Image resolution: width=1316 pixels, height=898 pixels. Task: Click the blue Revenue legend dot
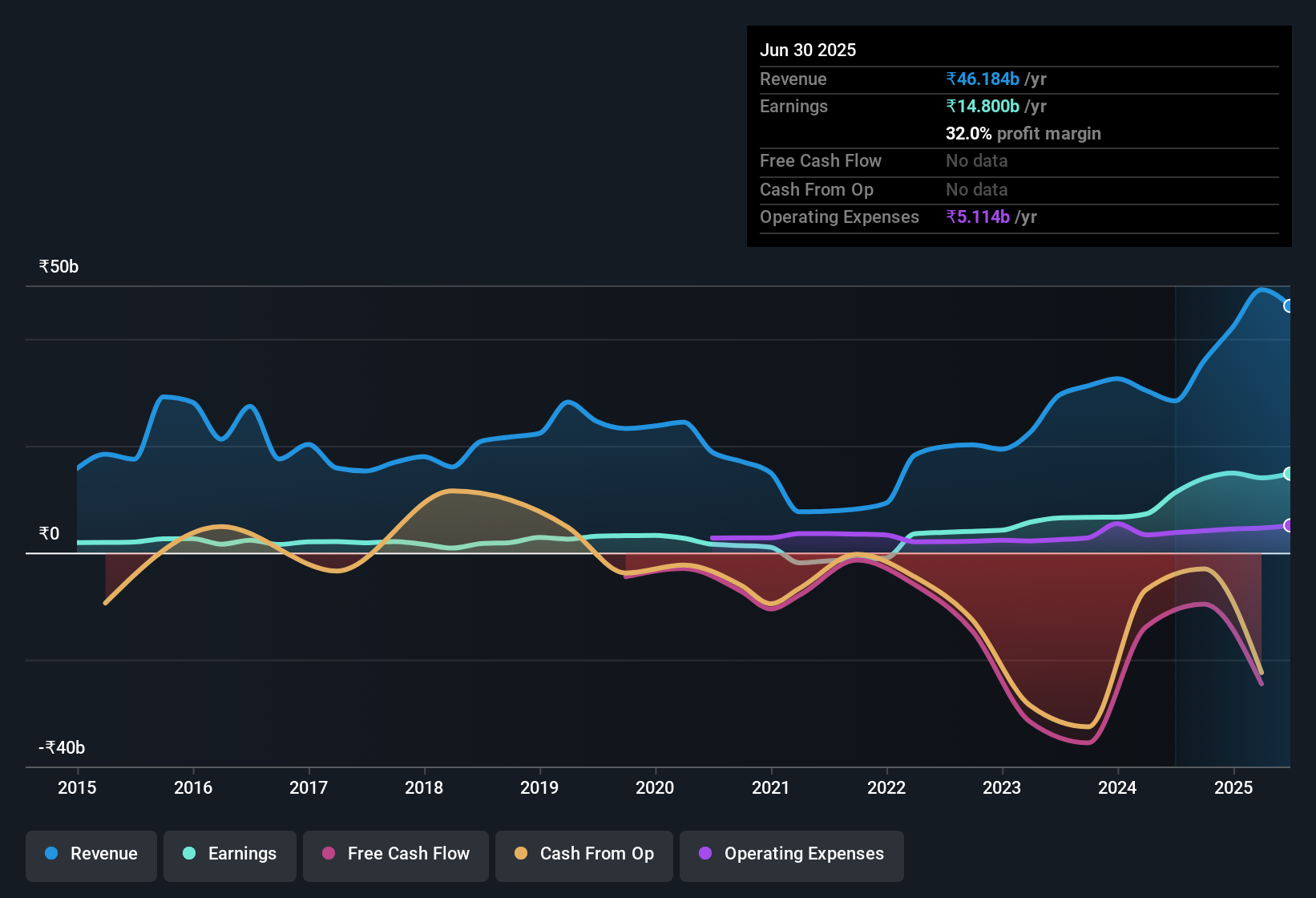coord(51,854)
